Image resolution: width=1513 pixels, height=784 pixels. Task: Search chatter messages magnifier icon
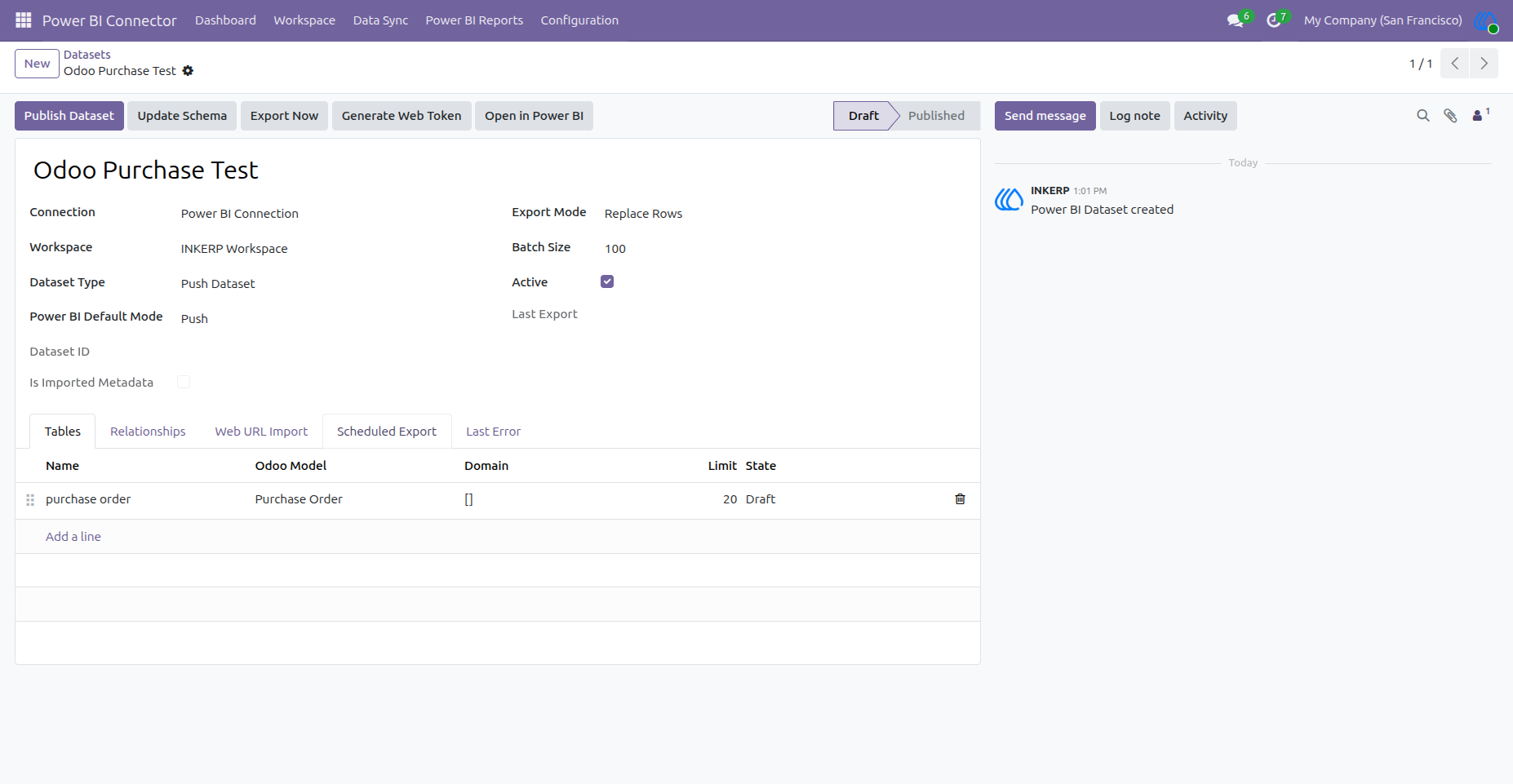[x=1423, y=116]
